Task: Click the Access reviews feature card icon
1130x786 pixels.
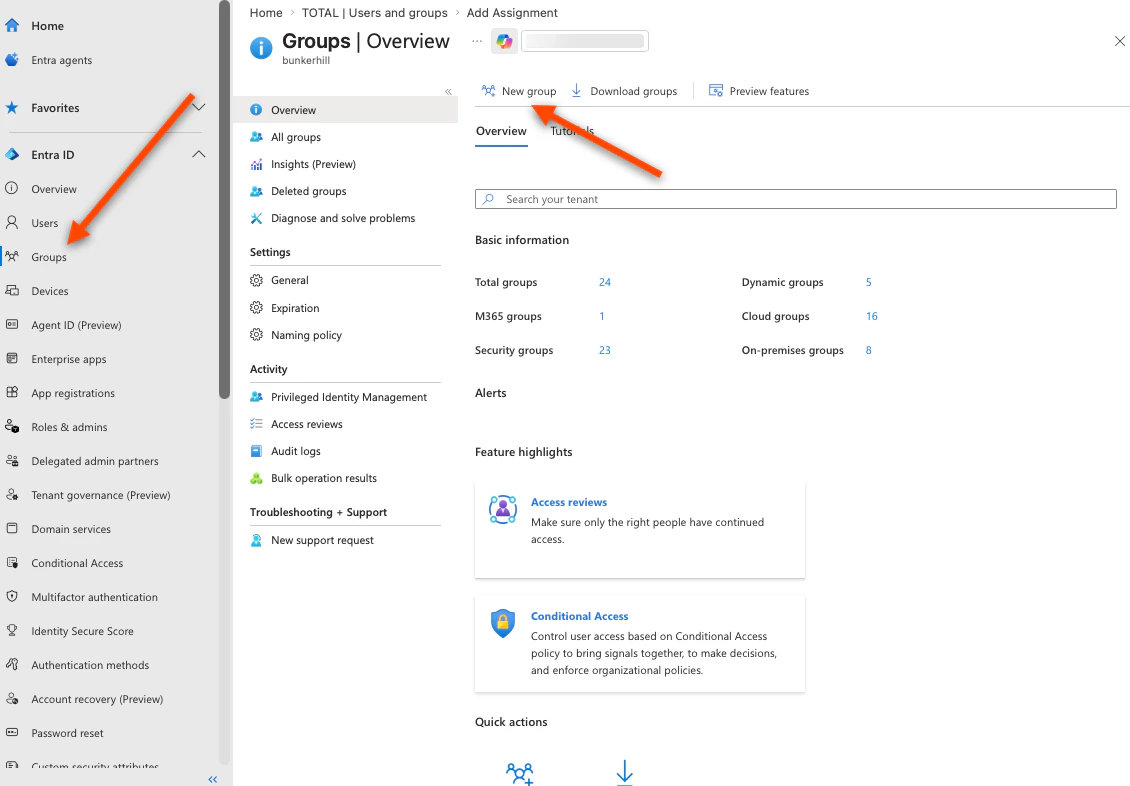Action: (x=503, y=509)
